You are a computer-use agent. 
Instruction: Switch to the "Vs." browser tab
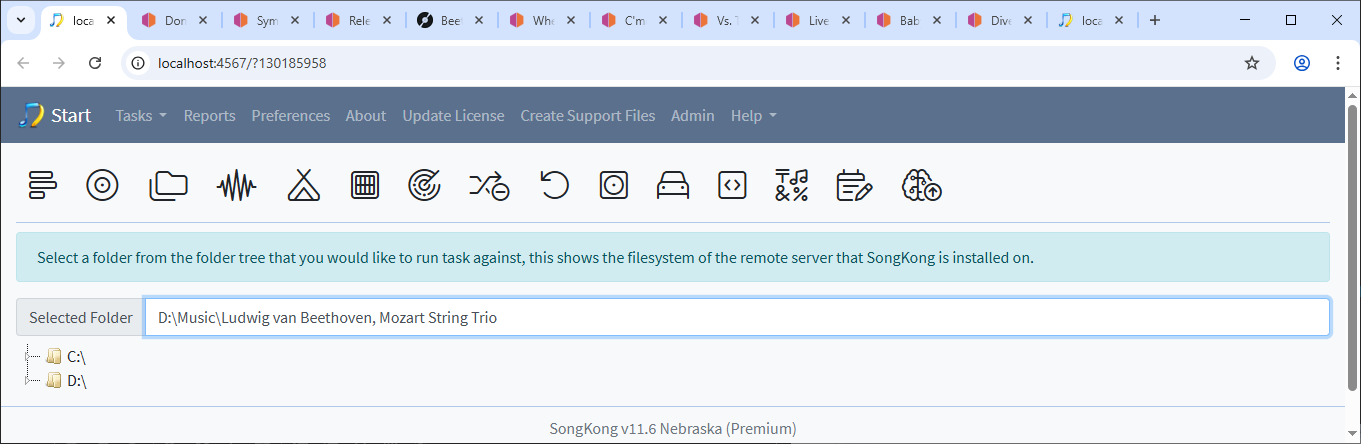(x=728, y=20)
